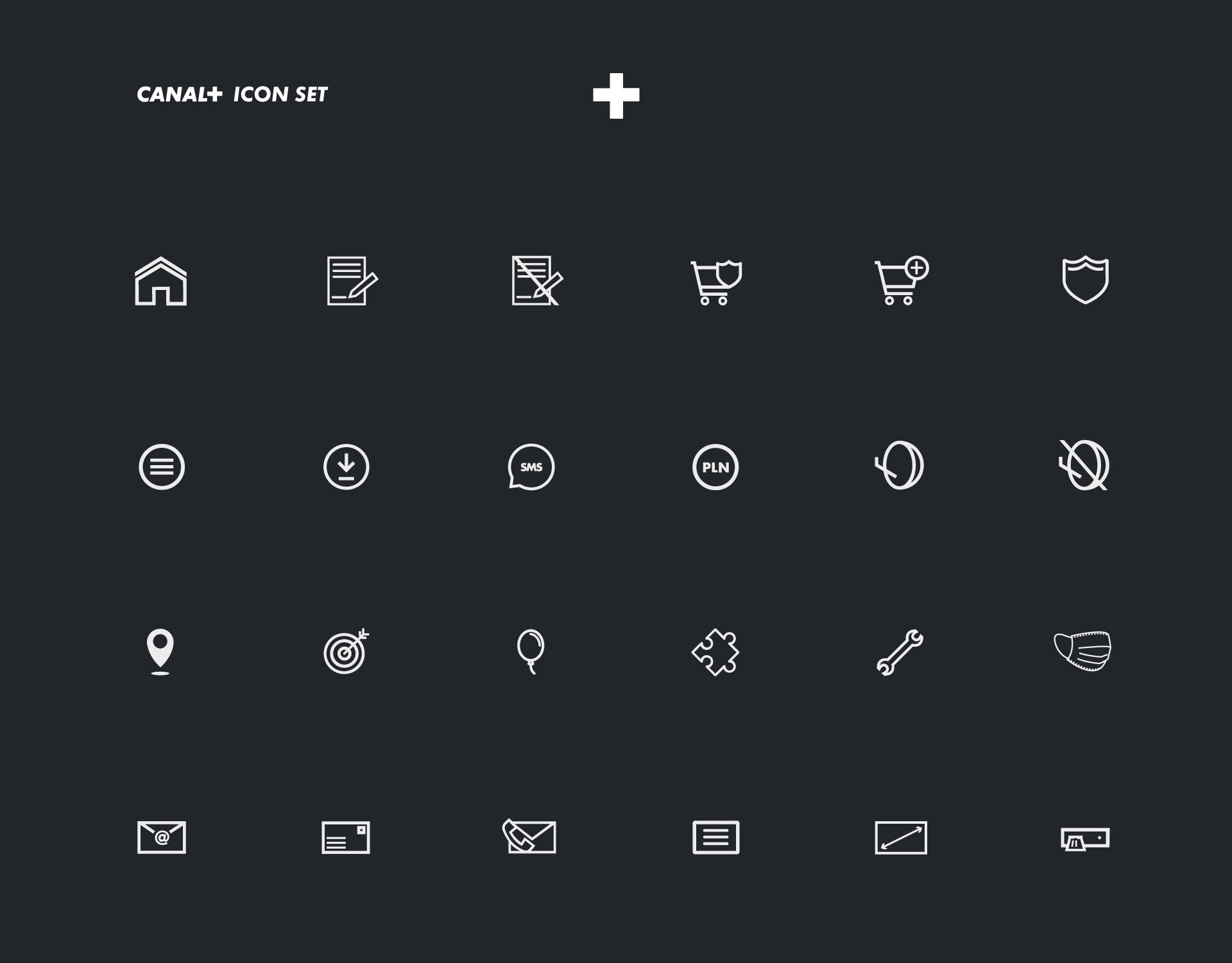Click the crossed-out satellite dish icon
This screenshot has height=963, width=1232.
1084,465
